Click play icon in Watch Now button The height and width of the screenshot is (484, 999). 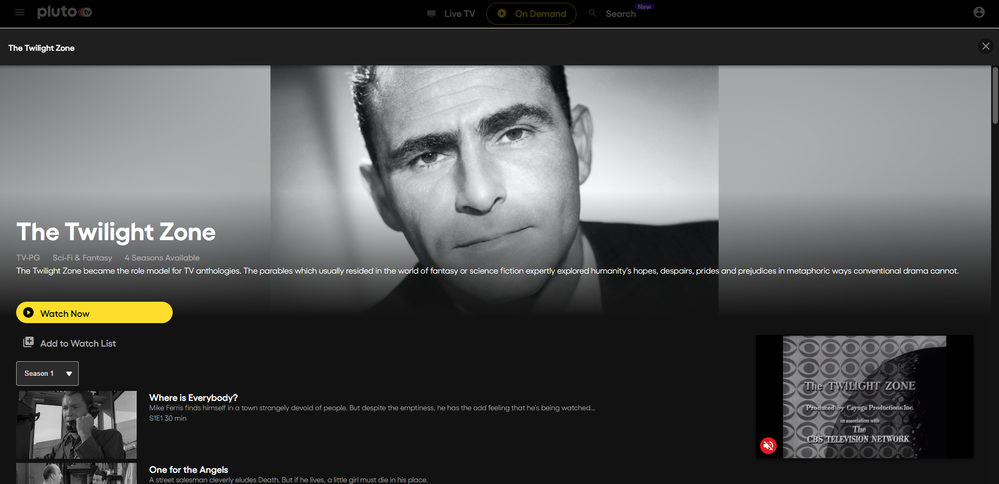pos(29,313)
